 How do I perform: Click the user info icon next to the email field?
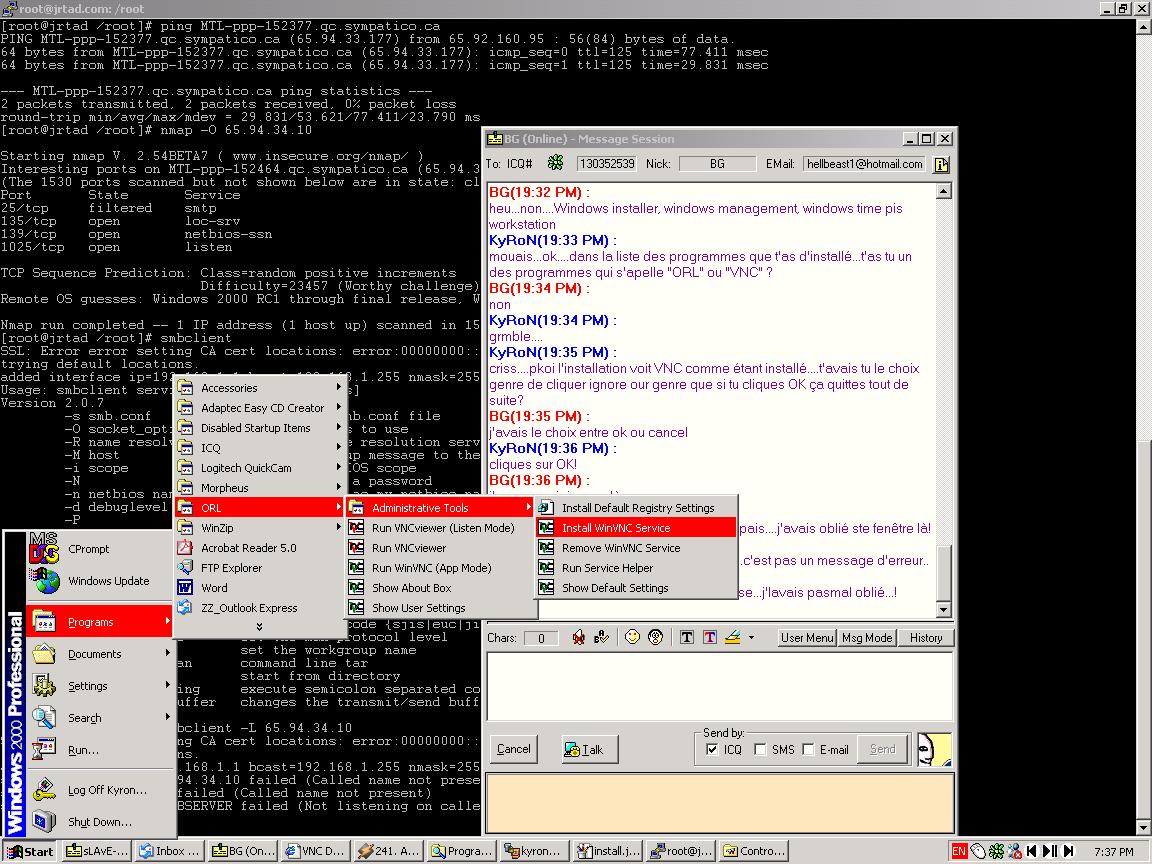pyautogui.click(x=941, y=164)
